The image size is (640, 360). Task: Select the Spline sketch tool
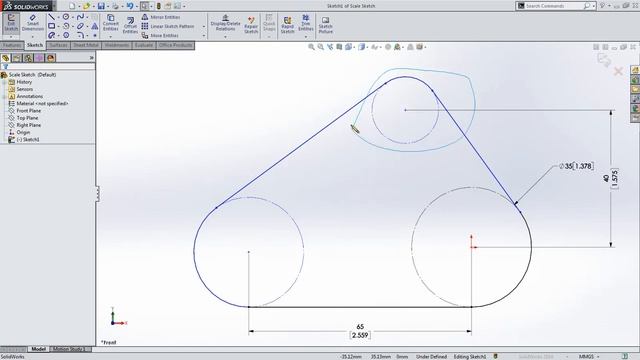pos(80,17)
